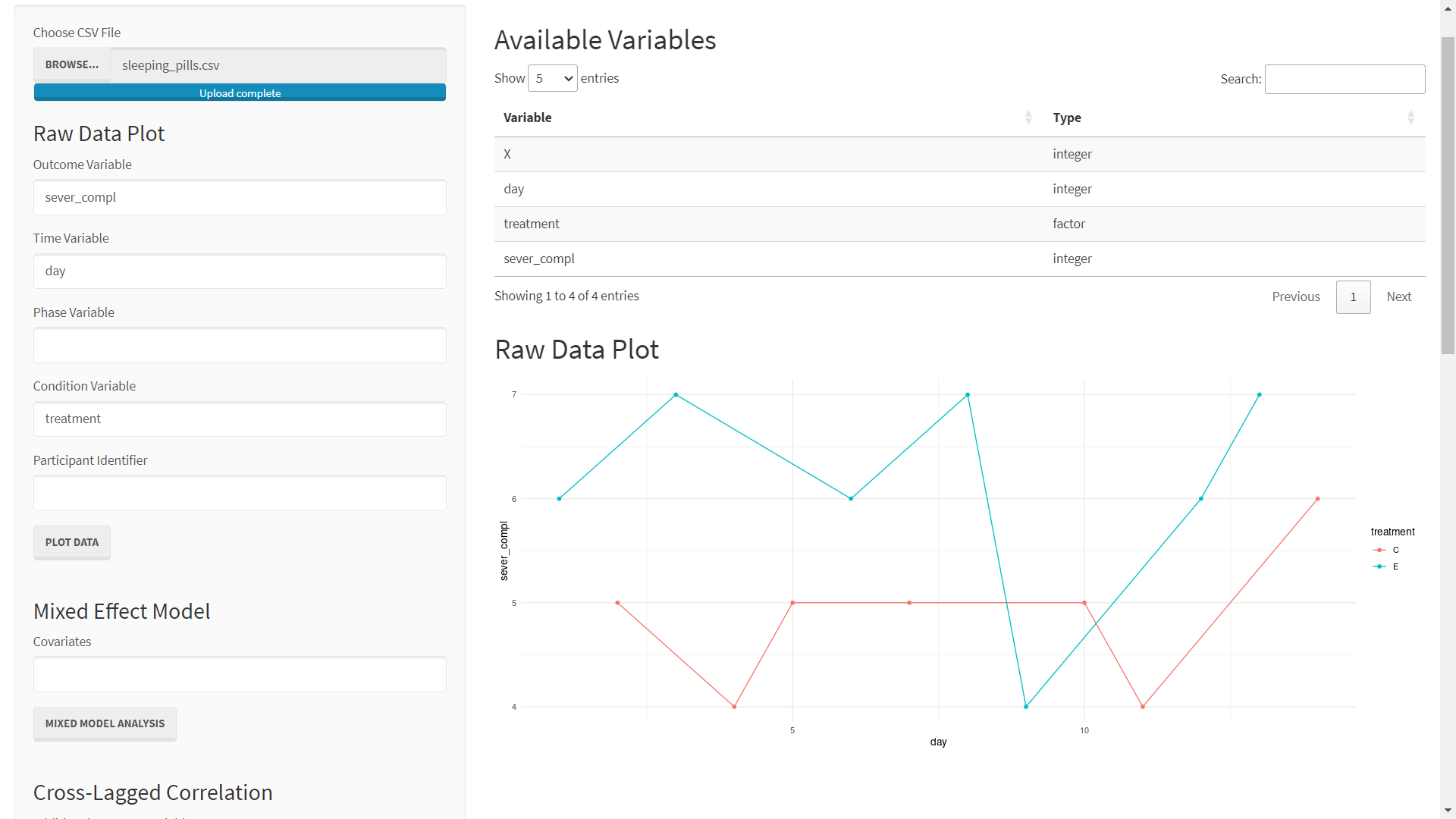Go to Previous table page
The width and height of the screenshot is (1456, 819).
pyautogui.click(x=1296, y=297)
